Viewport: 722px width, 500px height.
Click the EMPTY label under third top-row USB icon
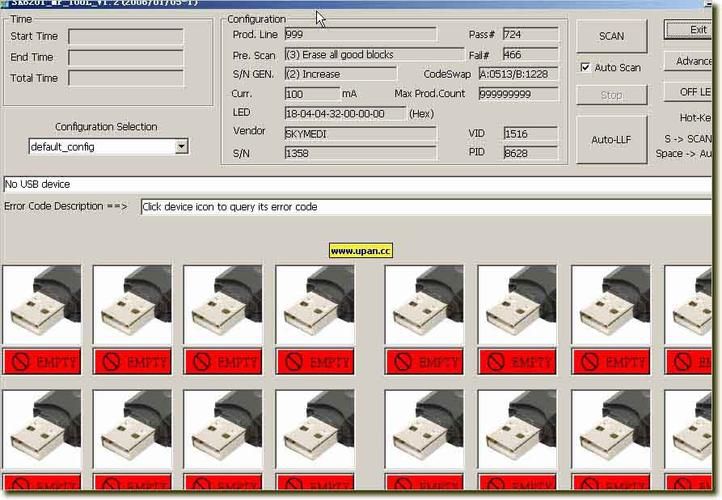pos(224,361)
